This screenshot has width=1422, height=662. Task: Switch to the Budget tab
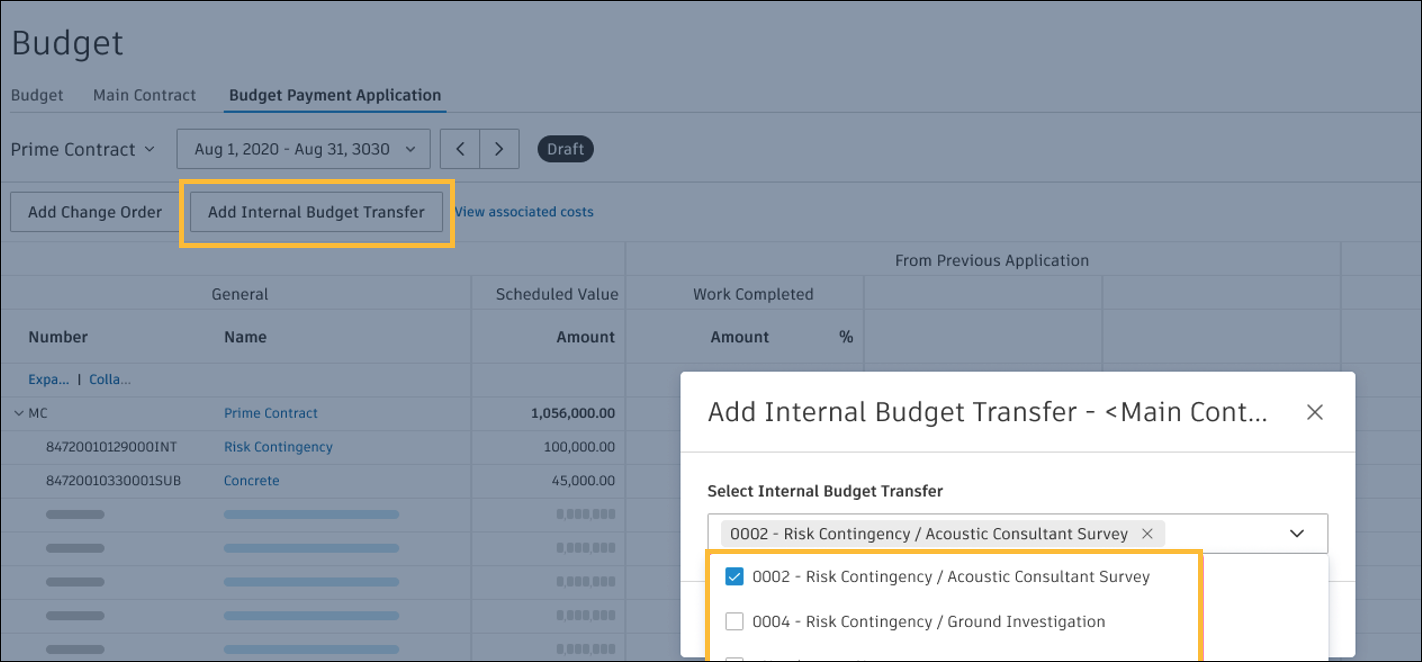[x=37, y=95]
